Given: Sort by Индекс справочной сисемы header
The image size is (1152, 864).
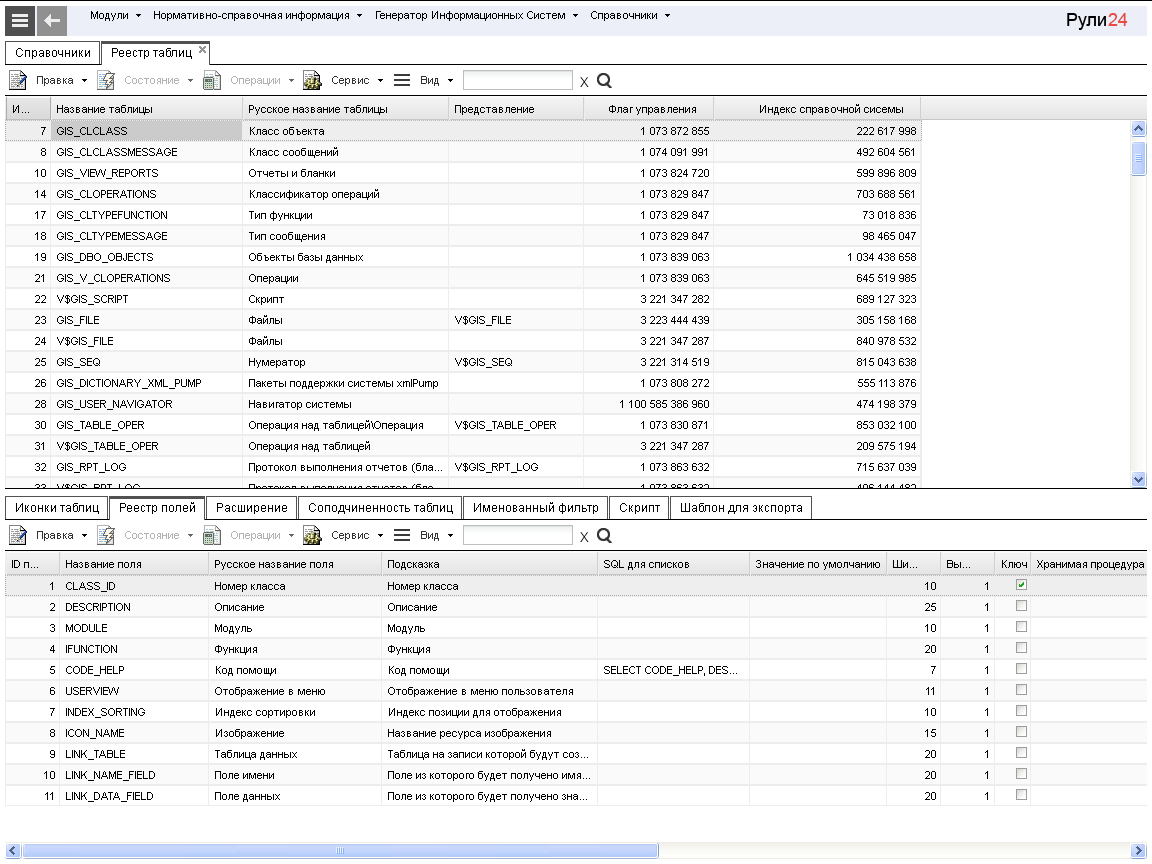Looking at the screenshot, I should coord(817,109).
